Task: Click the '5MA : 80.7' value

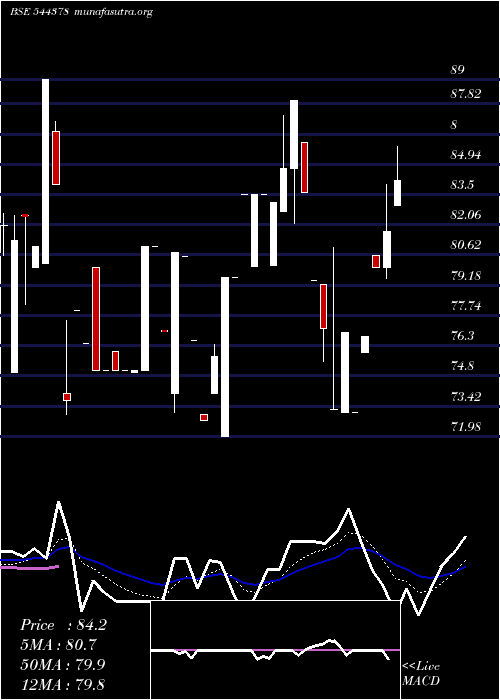Action: pos(58,645)
